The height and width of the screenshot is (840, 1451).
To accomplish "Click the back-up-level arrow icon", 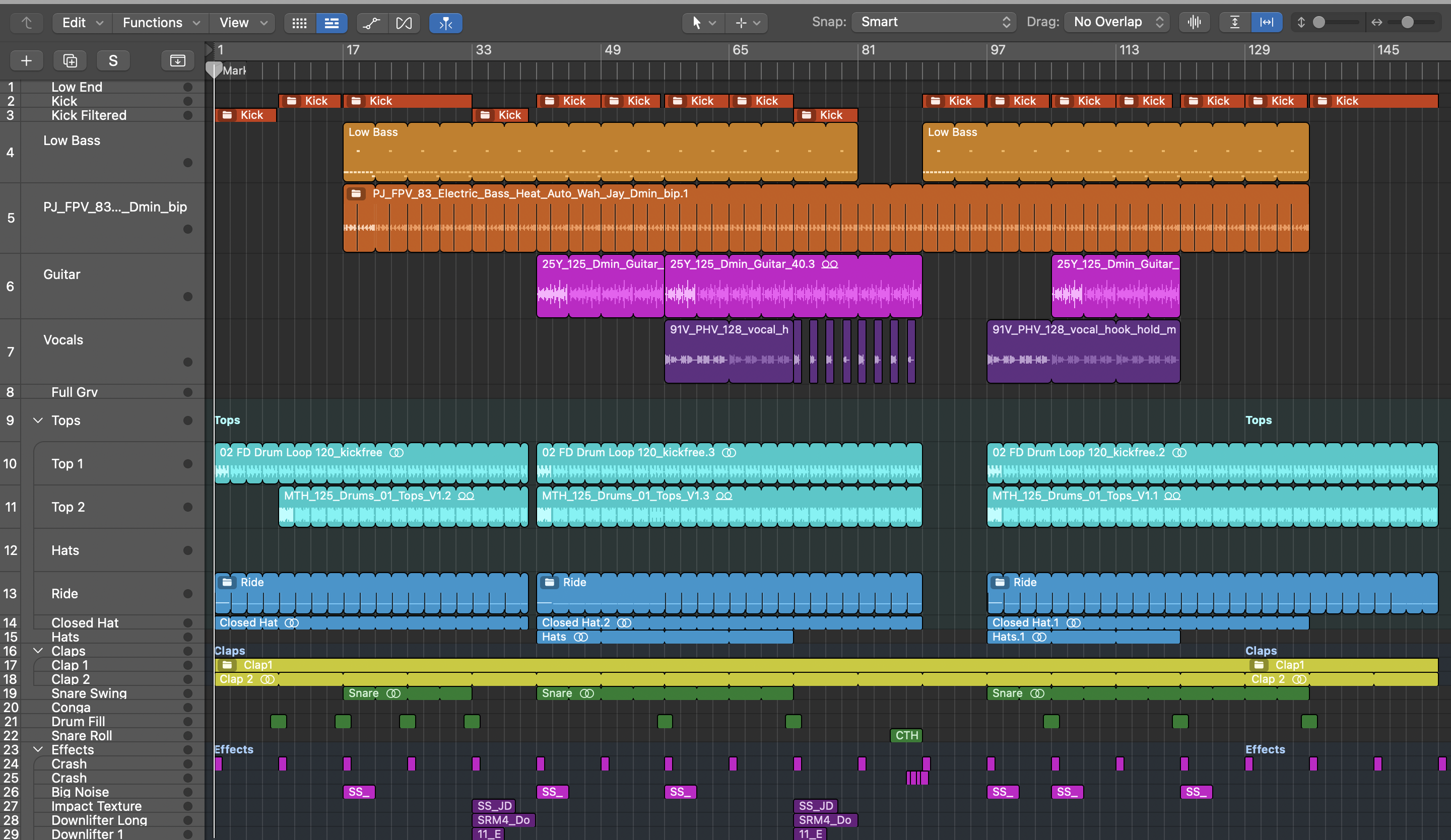I will (27, 23).
